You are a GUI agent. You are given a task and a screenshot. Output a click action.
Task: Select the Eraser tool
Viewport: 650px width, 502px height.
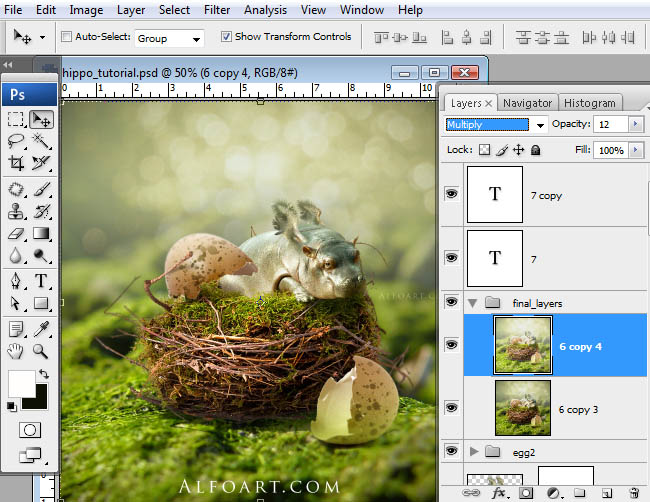coord(16,233)
